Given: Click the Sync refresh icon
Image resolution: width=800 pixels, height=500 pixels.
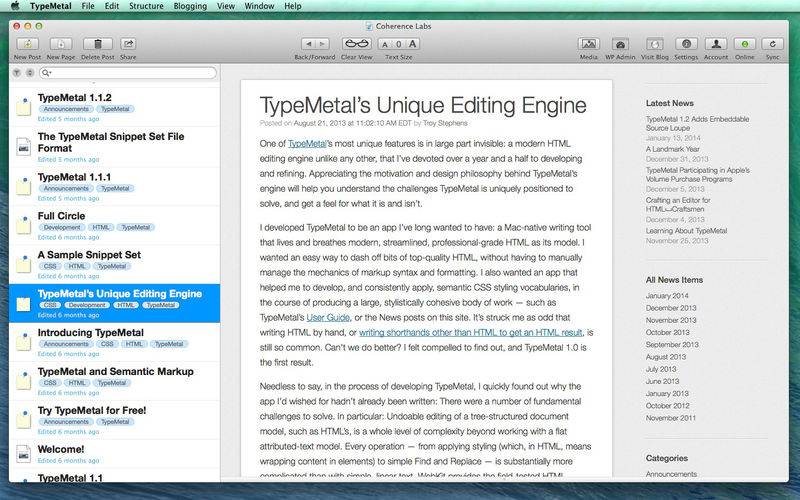Looking at the screenshot, I should coord(772,44).
